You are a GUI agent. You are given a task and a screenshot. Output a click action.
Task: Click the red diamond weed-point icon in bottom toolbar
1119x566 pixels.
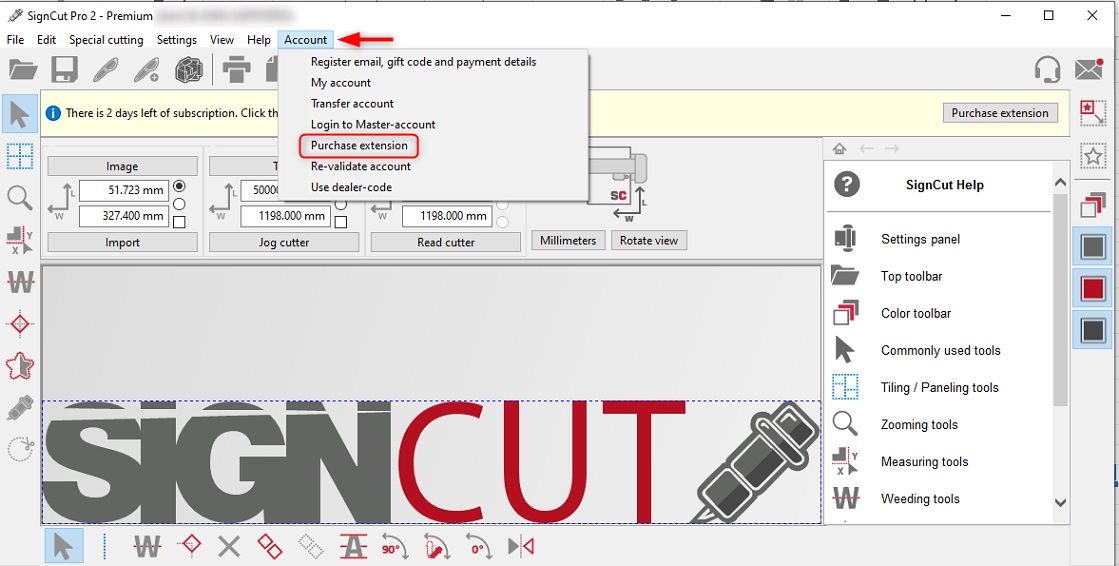[x=188, y=547]
